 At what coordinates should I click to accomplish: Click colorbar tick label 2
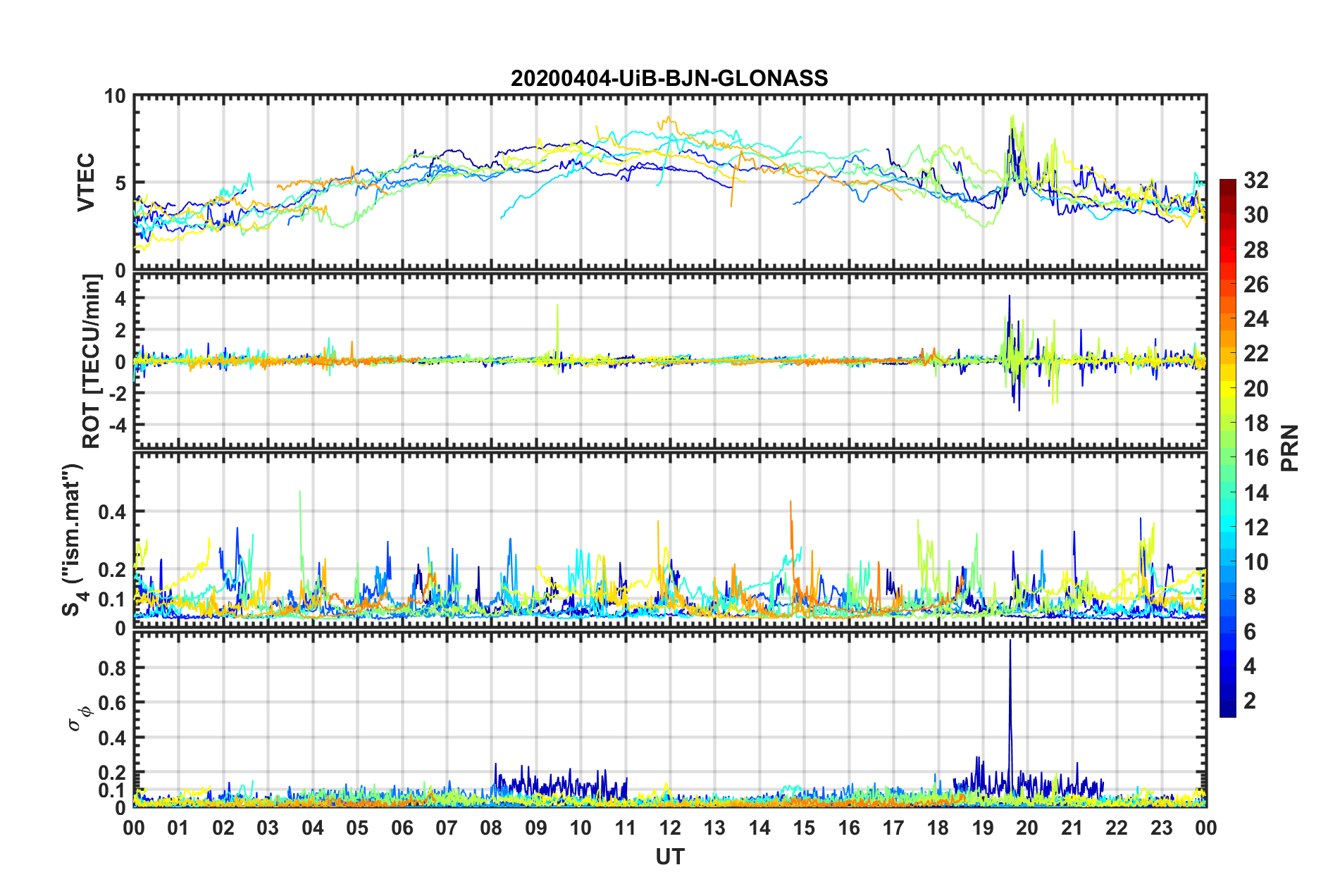coord(1250,700)
